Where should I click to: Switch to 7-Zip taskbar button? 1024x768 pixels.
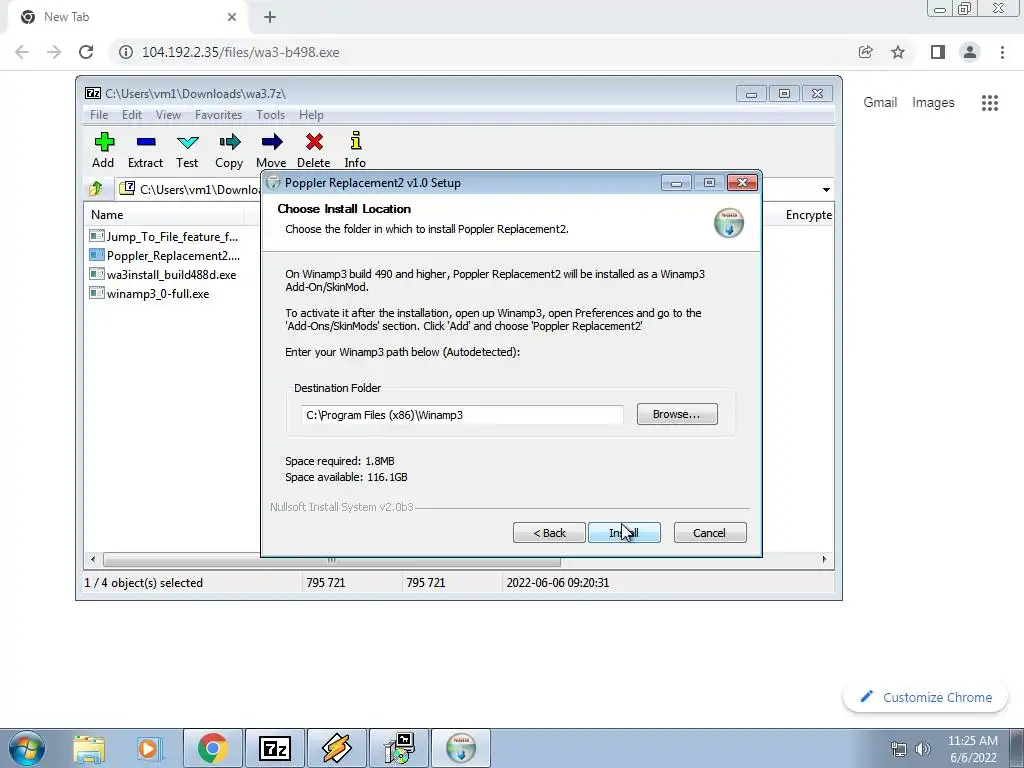coord(274,748)
